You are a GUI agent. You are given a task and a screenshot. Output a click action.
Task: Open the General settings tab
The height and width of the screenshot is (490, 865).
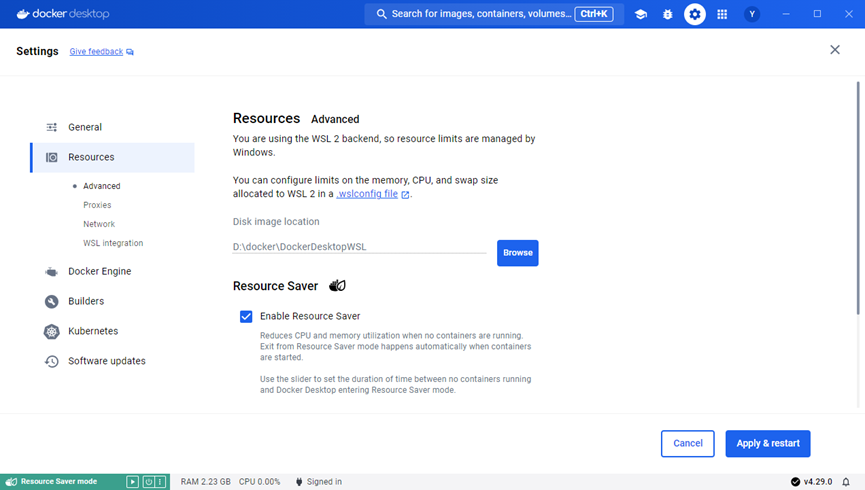(x=85, y=127)
